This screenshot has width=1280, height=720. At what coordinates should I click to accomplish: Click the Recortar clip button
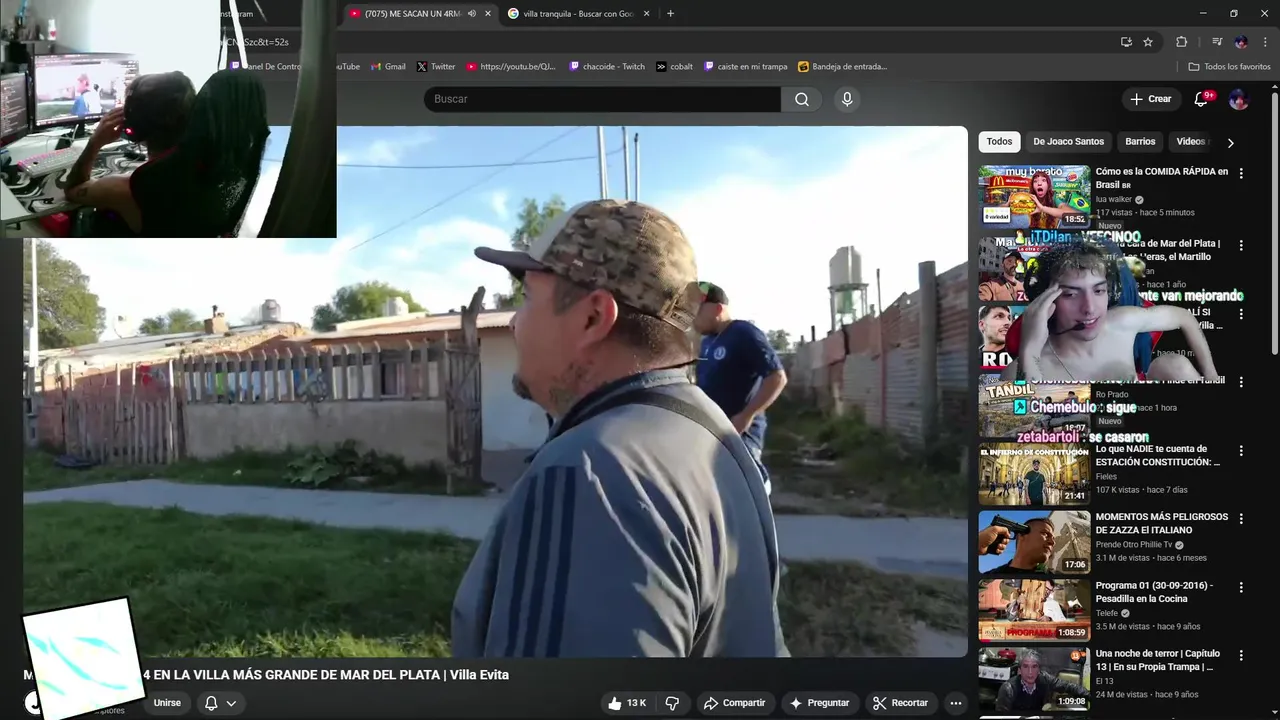point(900,703)
